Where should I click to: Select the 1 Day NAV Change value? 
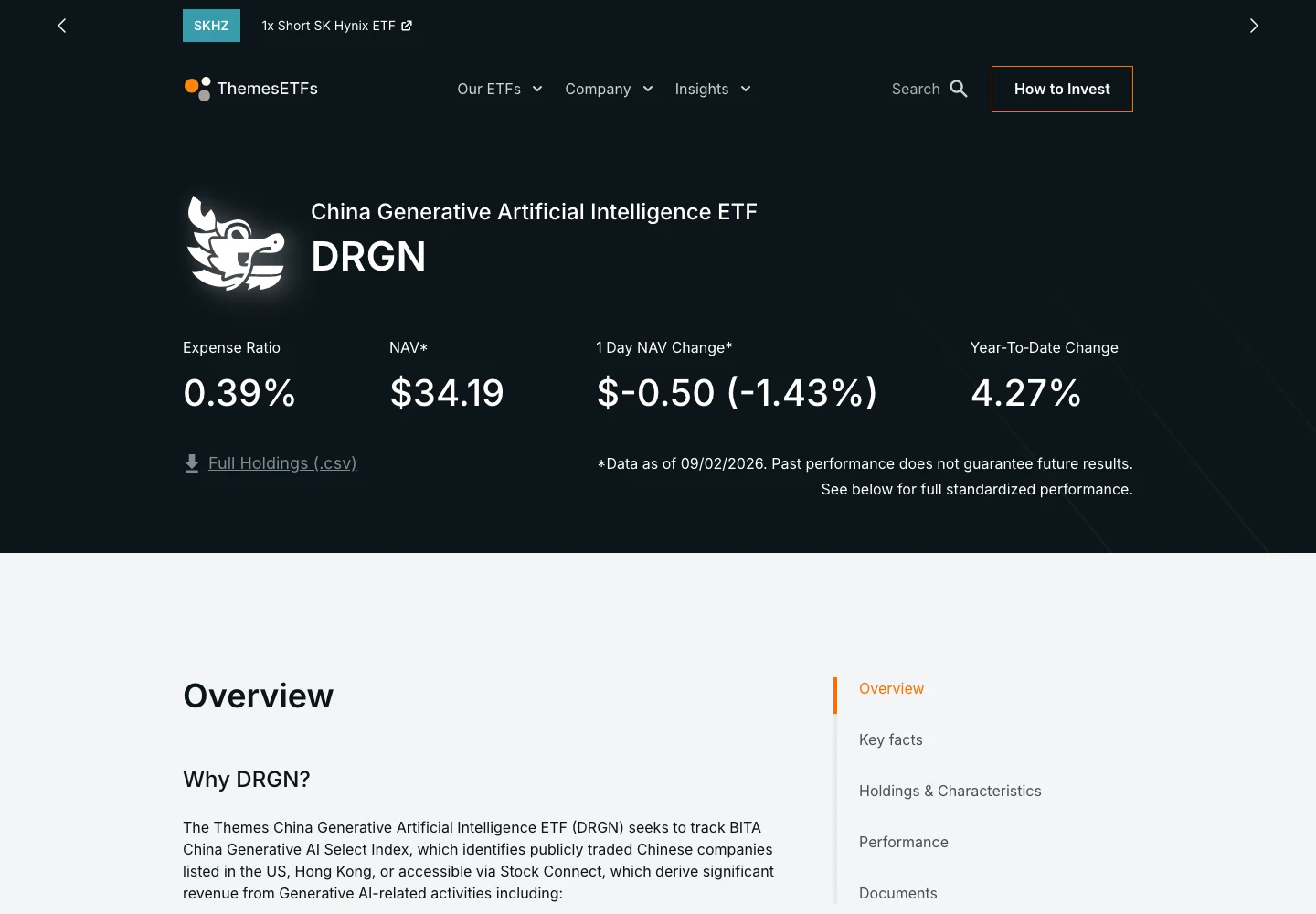tap(737, 393)
